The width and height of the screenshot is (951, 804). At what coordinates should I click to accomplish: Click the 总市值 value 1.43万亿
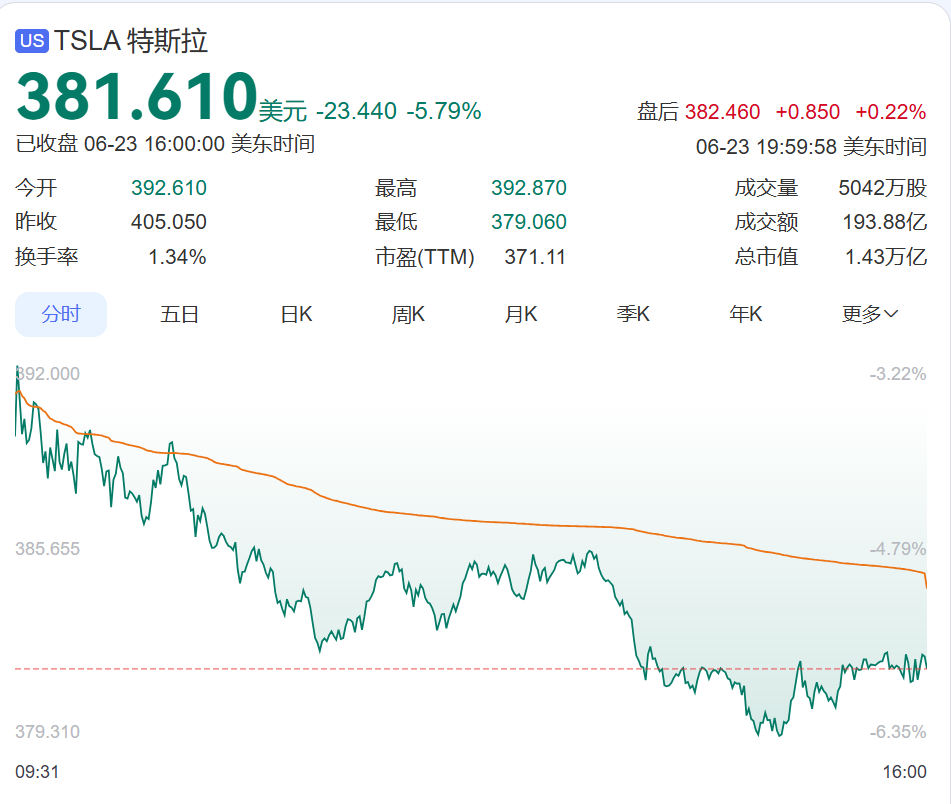[x=886, y=257]
